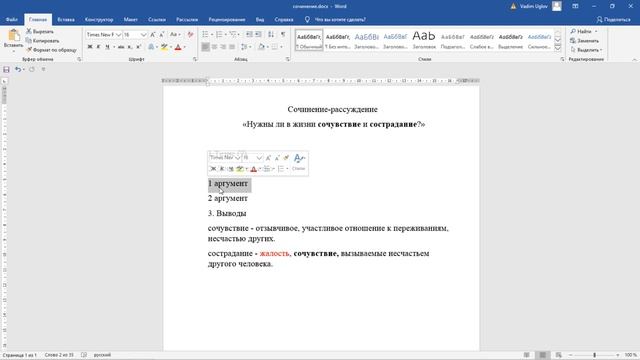The image size is (640, 360).
Task: Click the red word жалость in the document
Action: tap(275, 253)
